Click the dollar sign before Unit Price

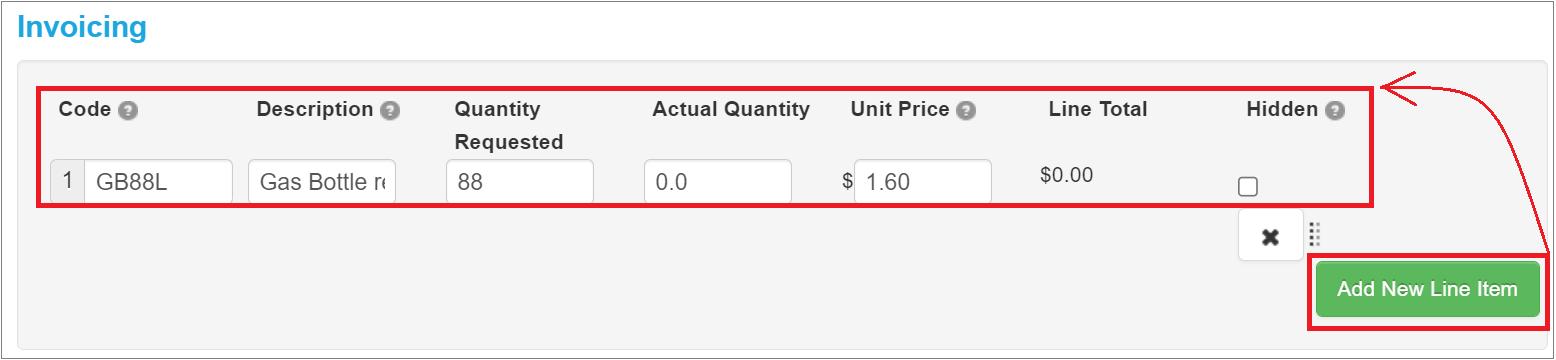tap(847, 182)
